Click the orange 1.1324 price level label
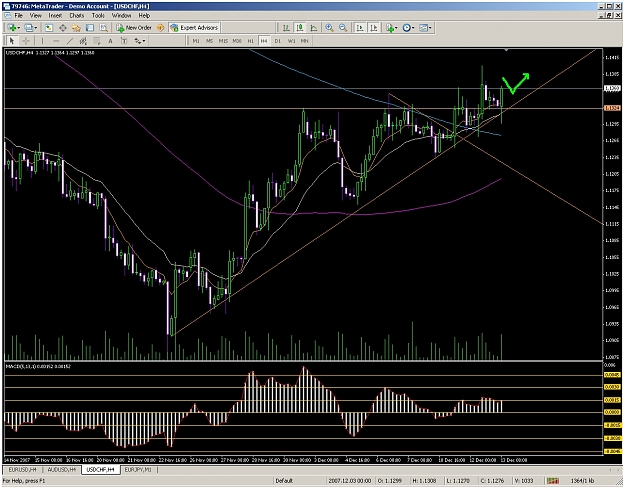 (x=612, y=108)
